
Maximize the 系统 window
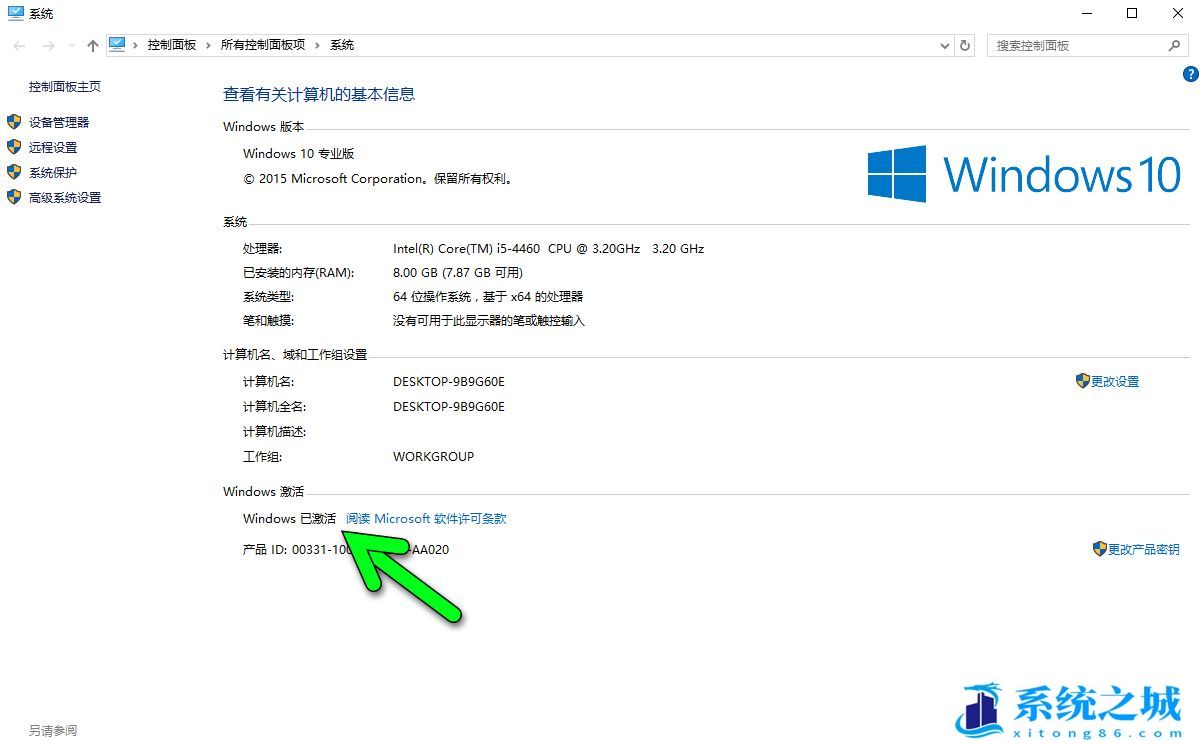pyautogui.click(x=1132, y=13)
